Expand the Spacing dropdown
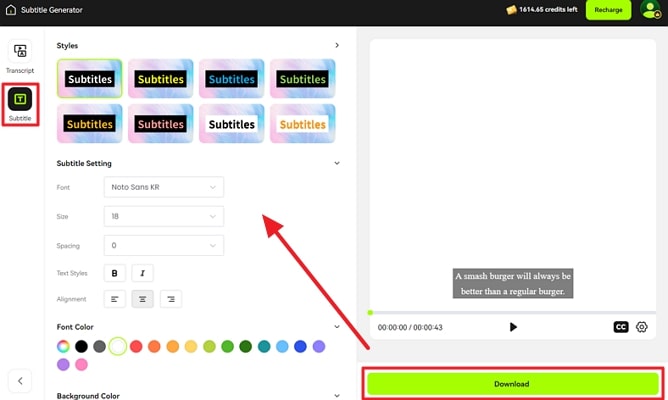The image size is (668, 400). (163, 245)
